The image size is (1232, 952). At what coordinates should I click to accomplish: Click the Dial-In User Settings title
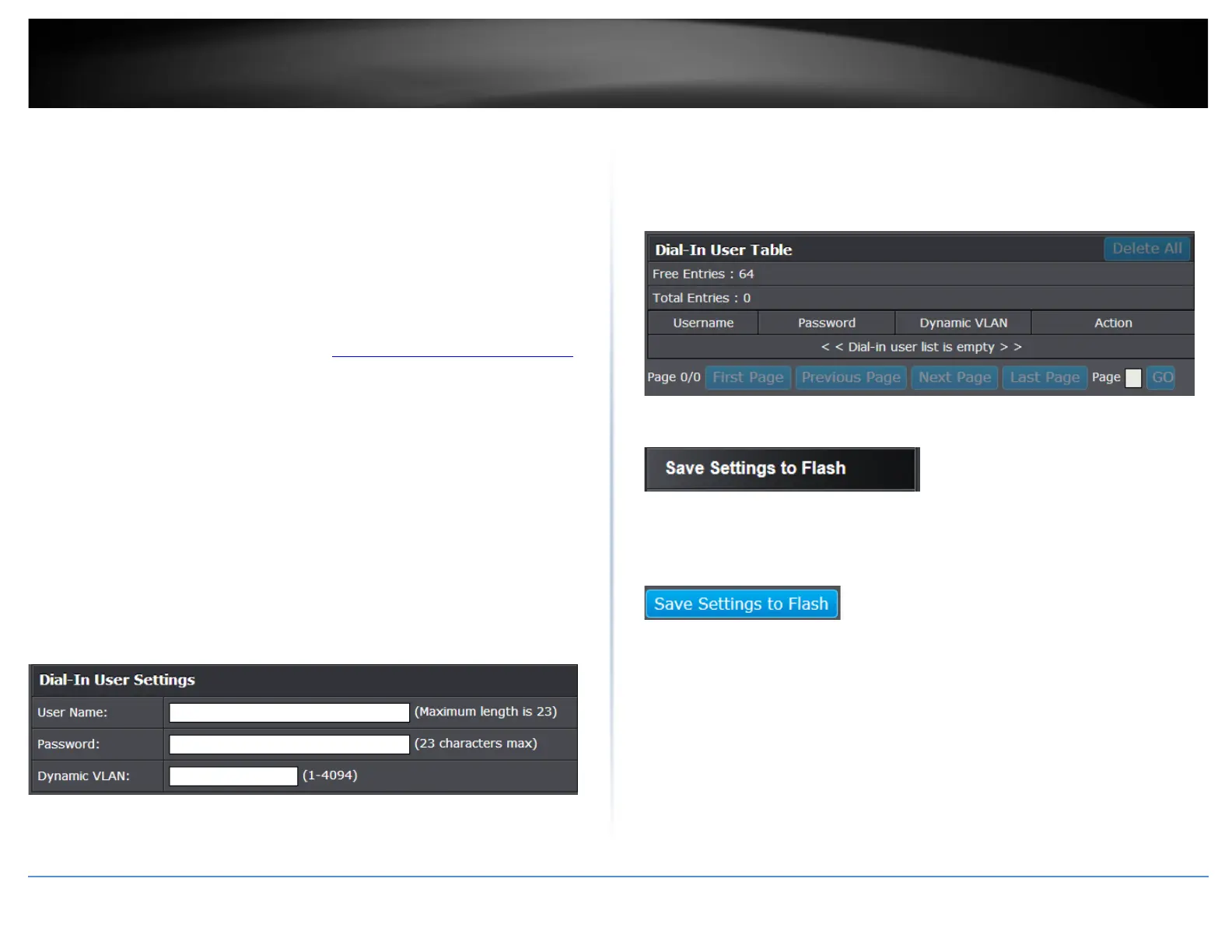tap(117, 680)
